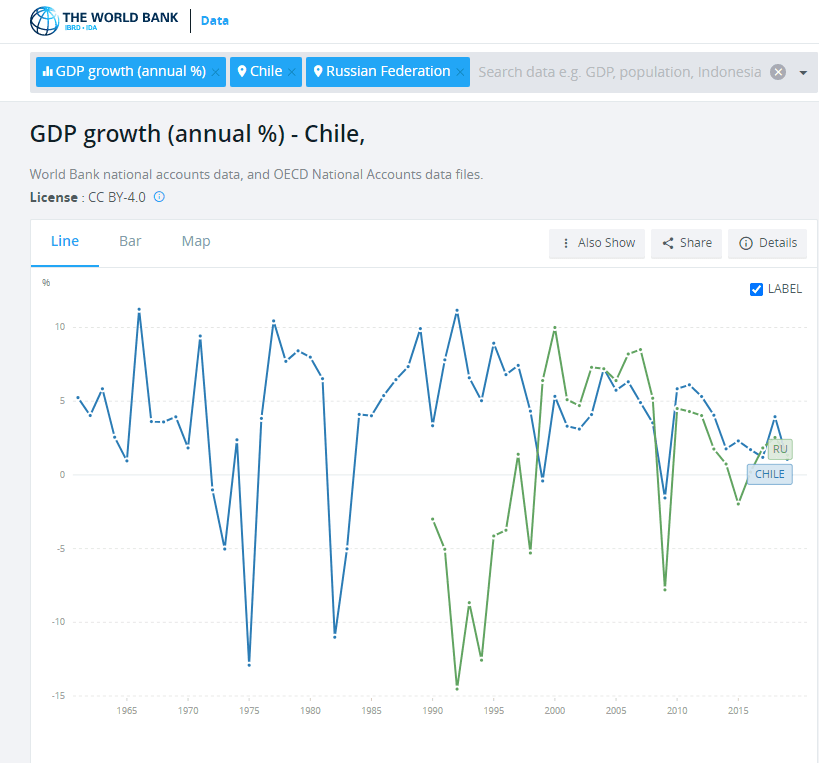Click the World Bank globe logo
The height and width of the screenshot is (763, 819).
pyautogui.click(x=44, y=21)
